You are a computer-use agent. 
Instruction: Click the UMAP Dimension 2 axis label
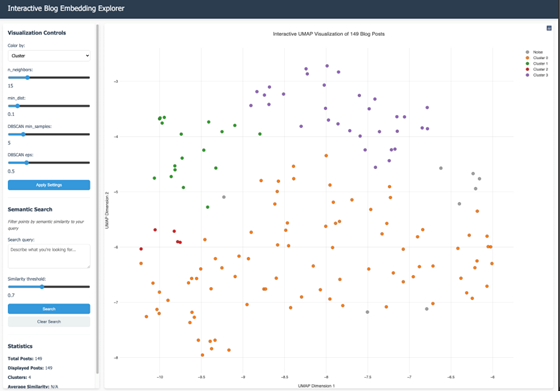[x=107, y=210]
